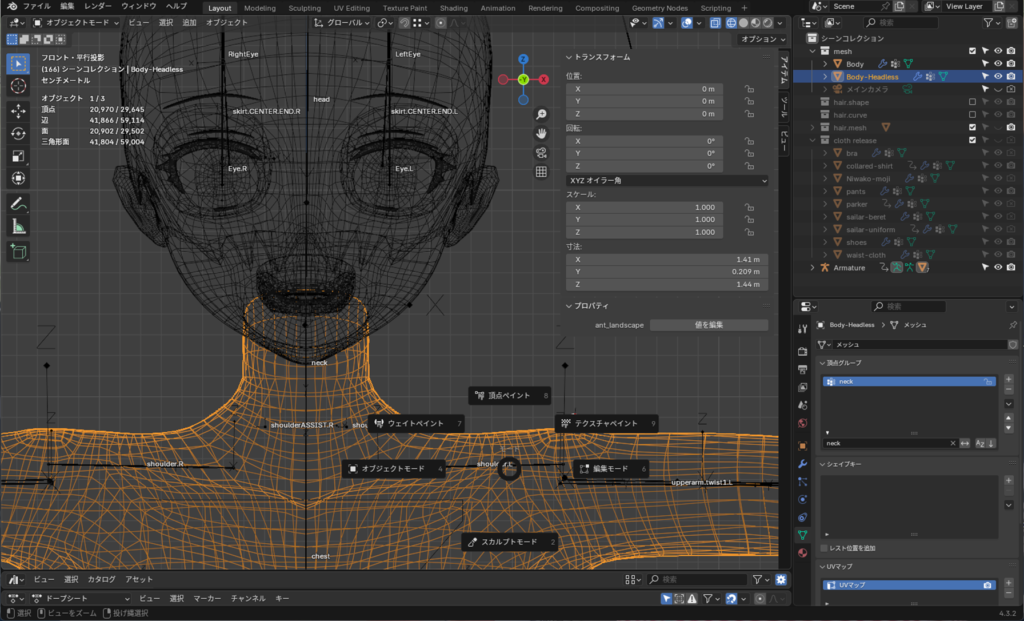Screen dimensions: 1024x621
Task: Select the Move tool in the left toolbar
Action: click(x=18, y=110)
